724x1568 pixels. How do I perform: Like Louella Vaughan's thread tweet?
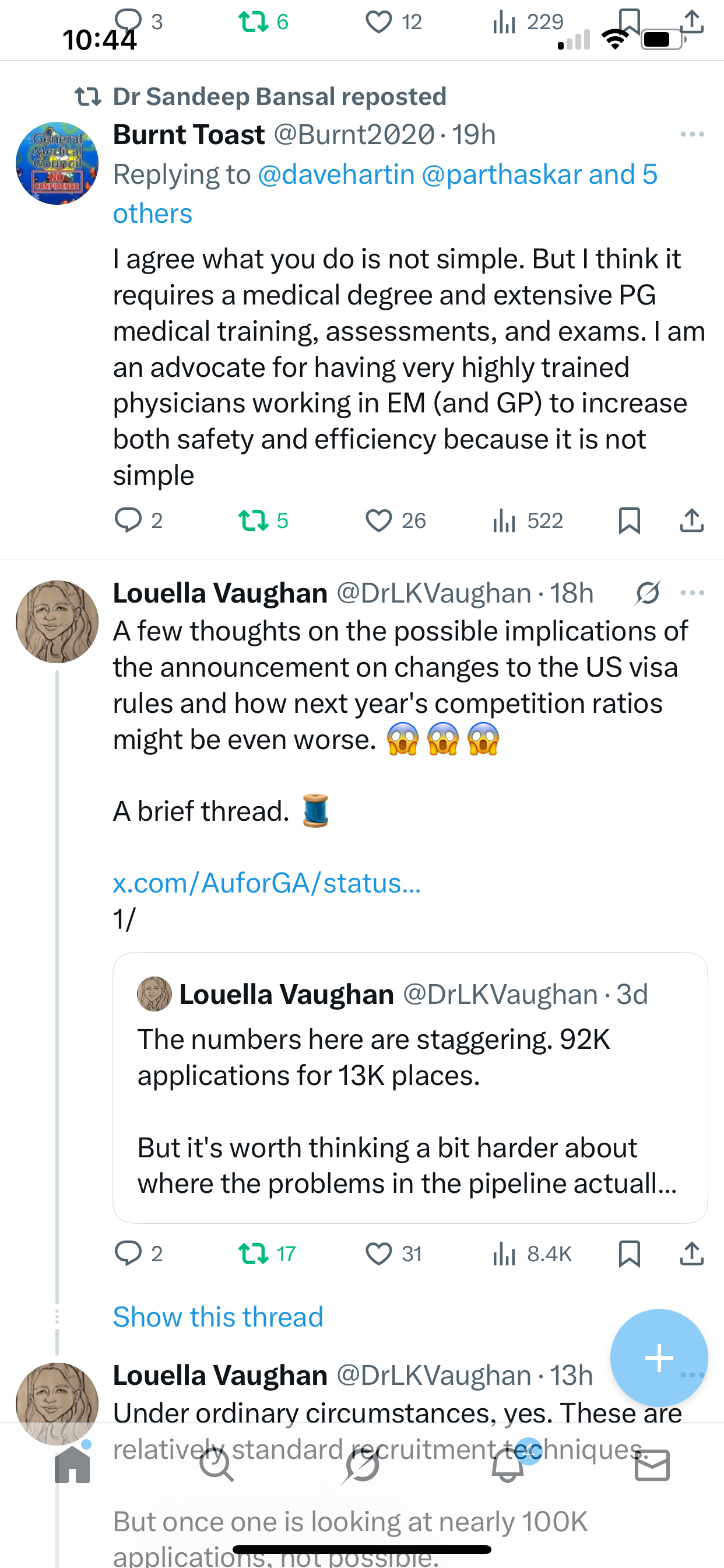[x=378, y=1254]
